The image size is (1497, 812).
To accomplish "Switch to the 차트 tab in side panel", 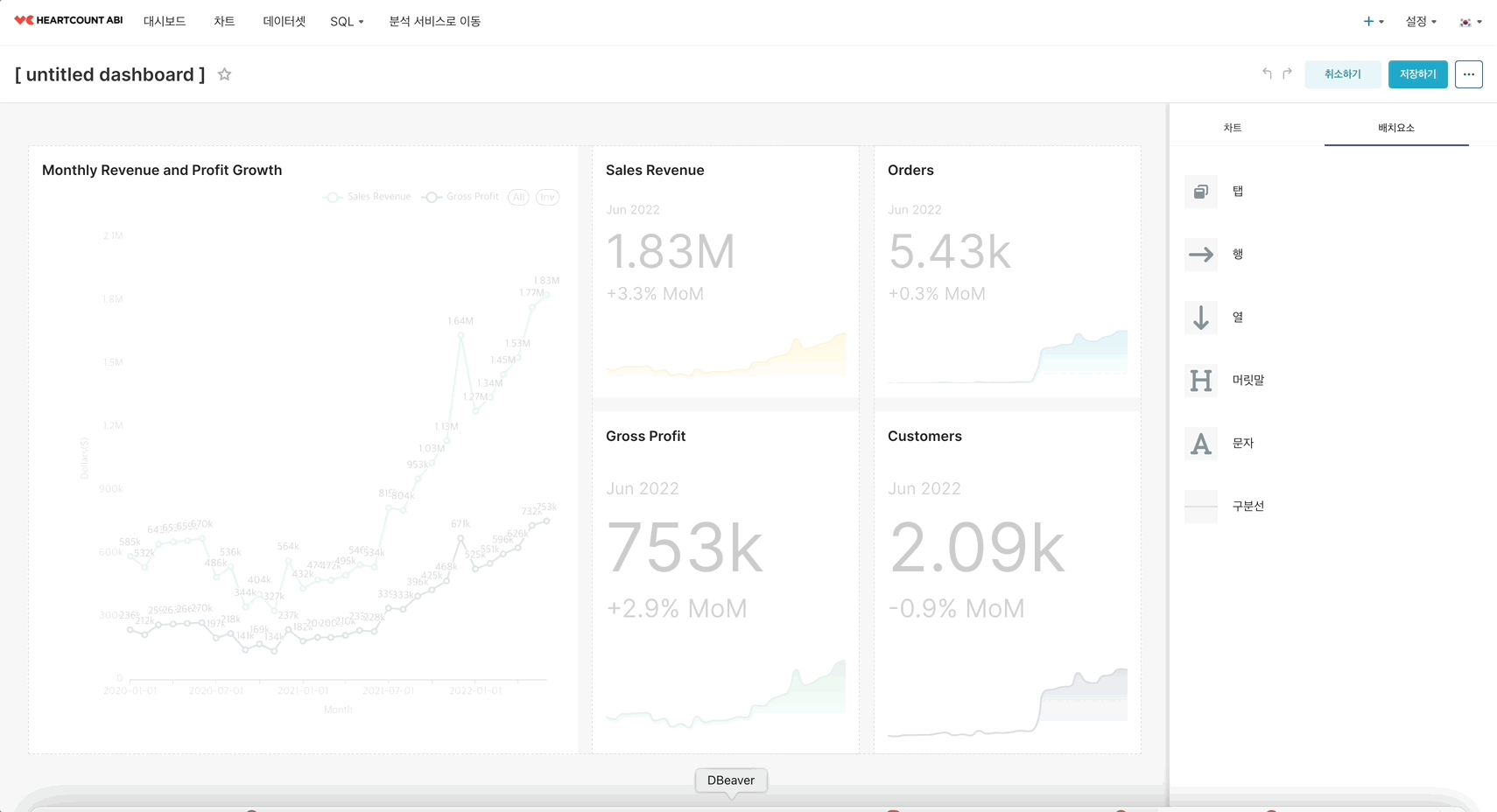I will coord(1232,128).
